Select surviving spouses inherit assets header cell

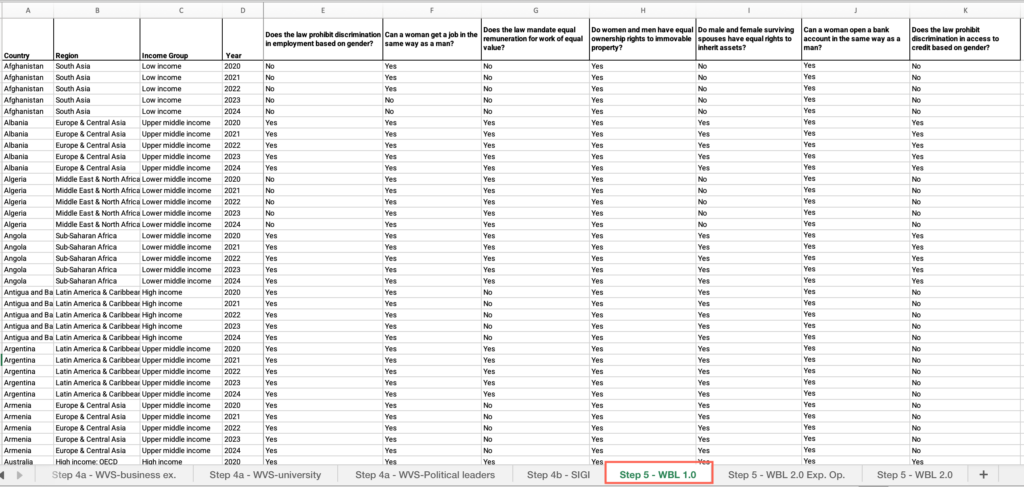click(x=748, y=39)
